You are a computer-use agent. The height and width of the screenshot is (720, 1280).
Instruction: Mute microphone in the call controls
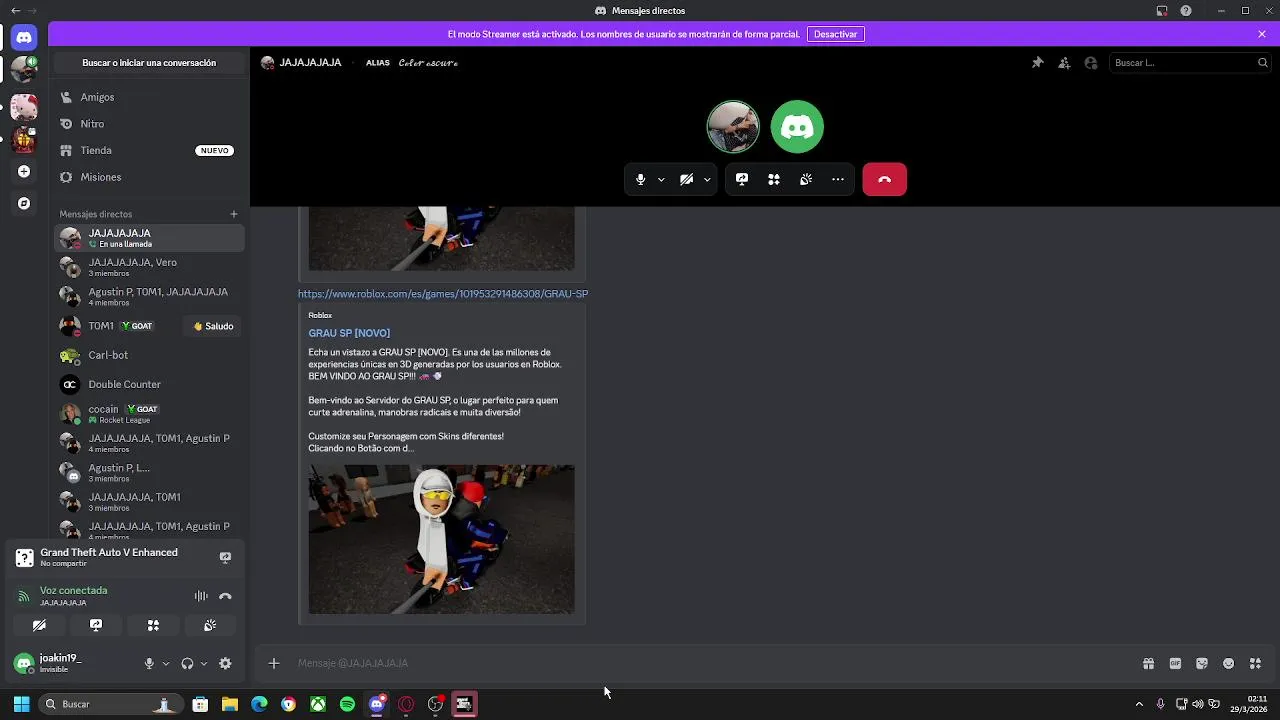click(x=641, y=179)
